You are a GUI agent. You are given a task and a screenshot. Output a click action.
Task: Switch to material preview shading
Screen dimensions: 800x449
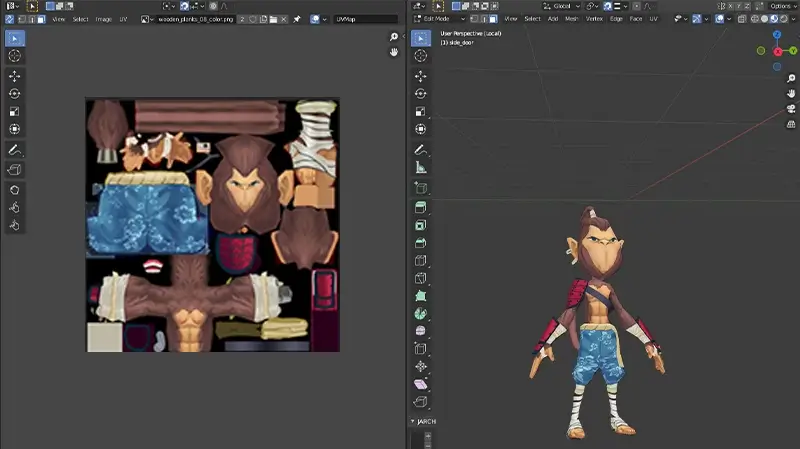[x=774, y=19]
